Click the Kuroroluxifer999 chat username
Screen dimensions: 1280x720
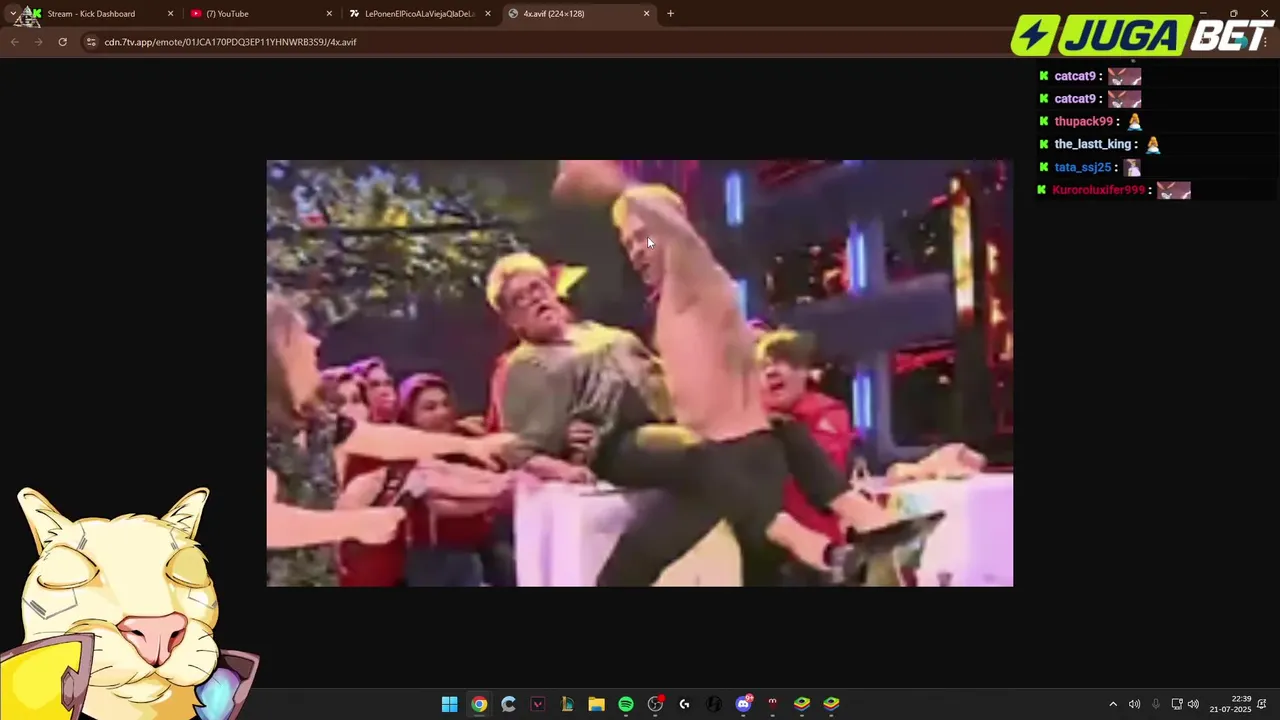[1098, 190]
